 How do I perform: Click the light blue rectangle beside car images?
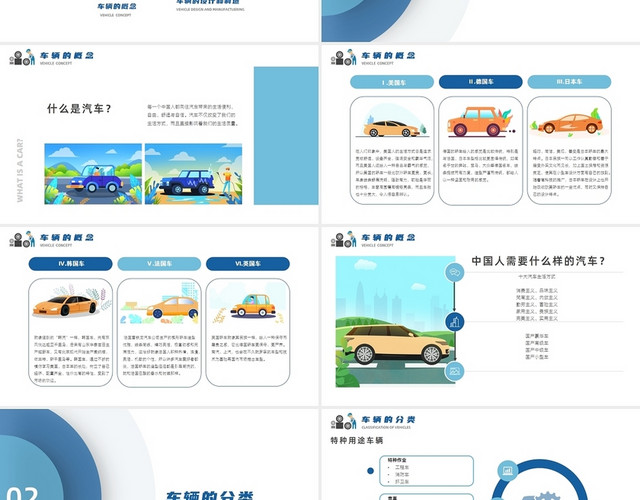tap(286, 136)
